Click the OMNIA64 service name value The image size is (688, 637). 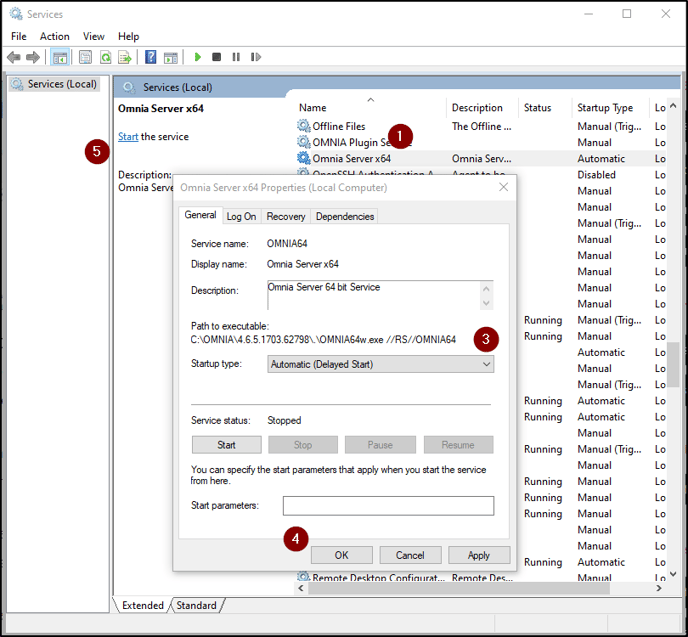click(287, 243)
